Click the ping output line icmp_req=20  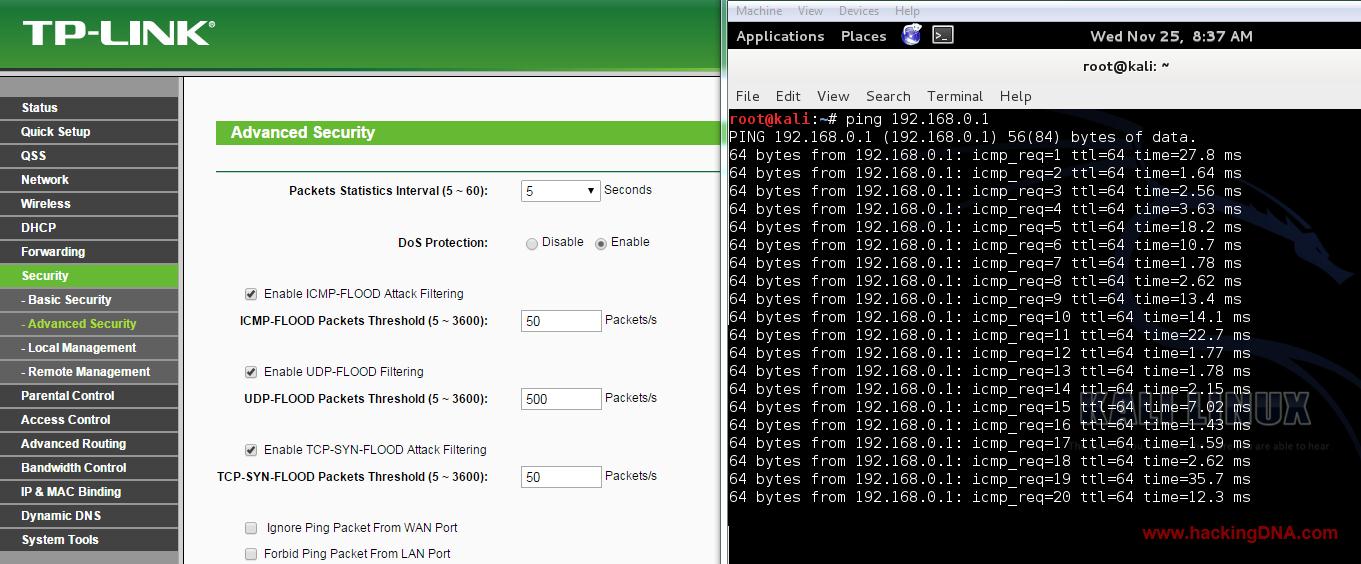[x=990, y=497]
